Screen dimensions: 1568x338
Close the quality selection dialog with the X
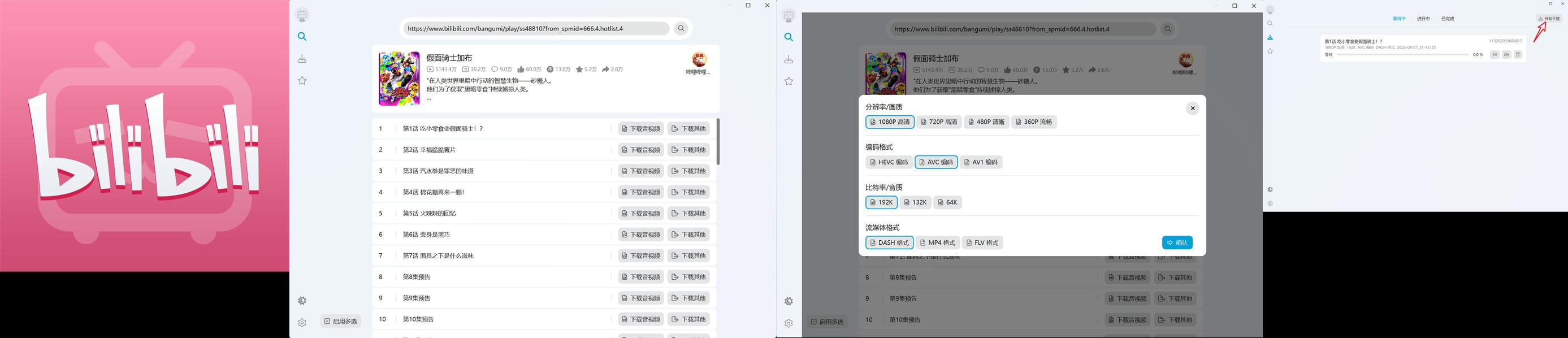pos(1193,109)
